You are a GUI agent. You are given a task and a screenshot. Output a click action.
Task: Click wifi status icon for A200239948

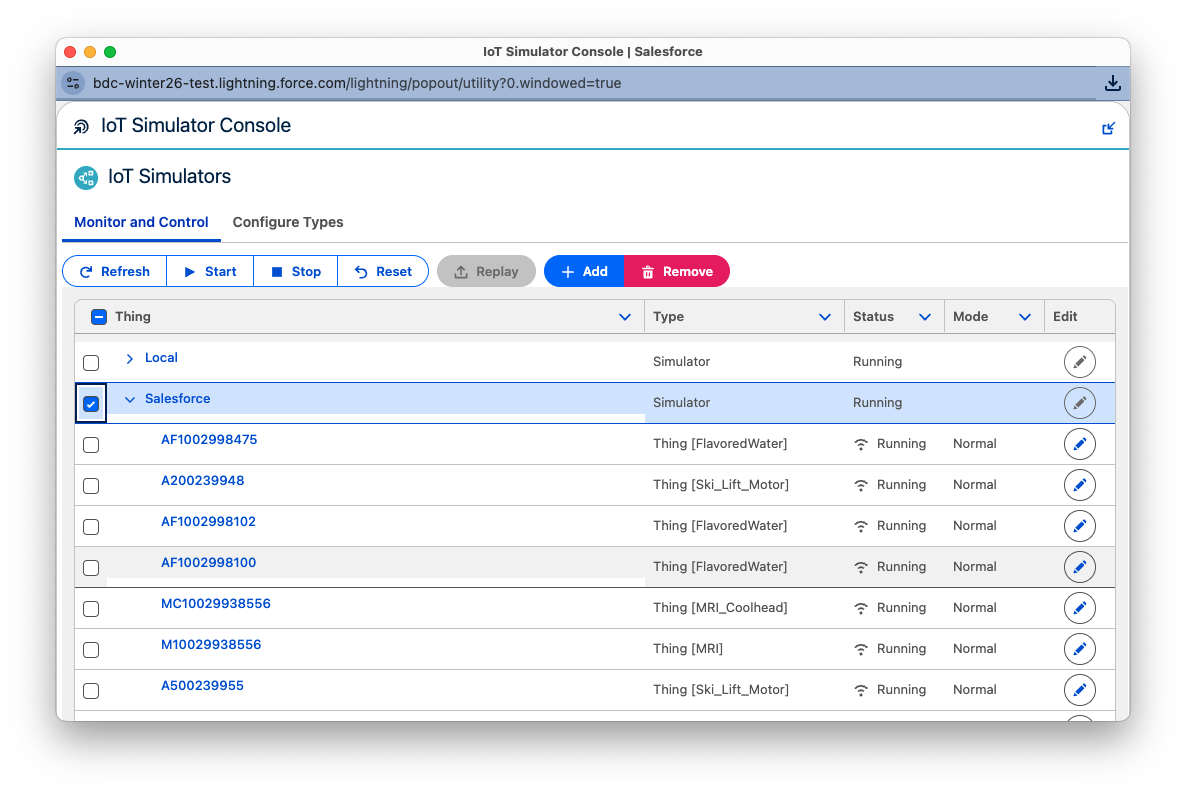(x=861, y=485)
